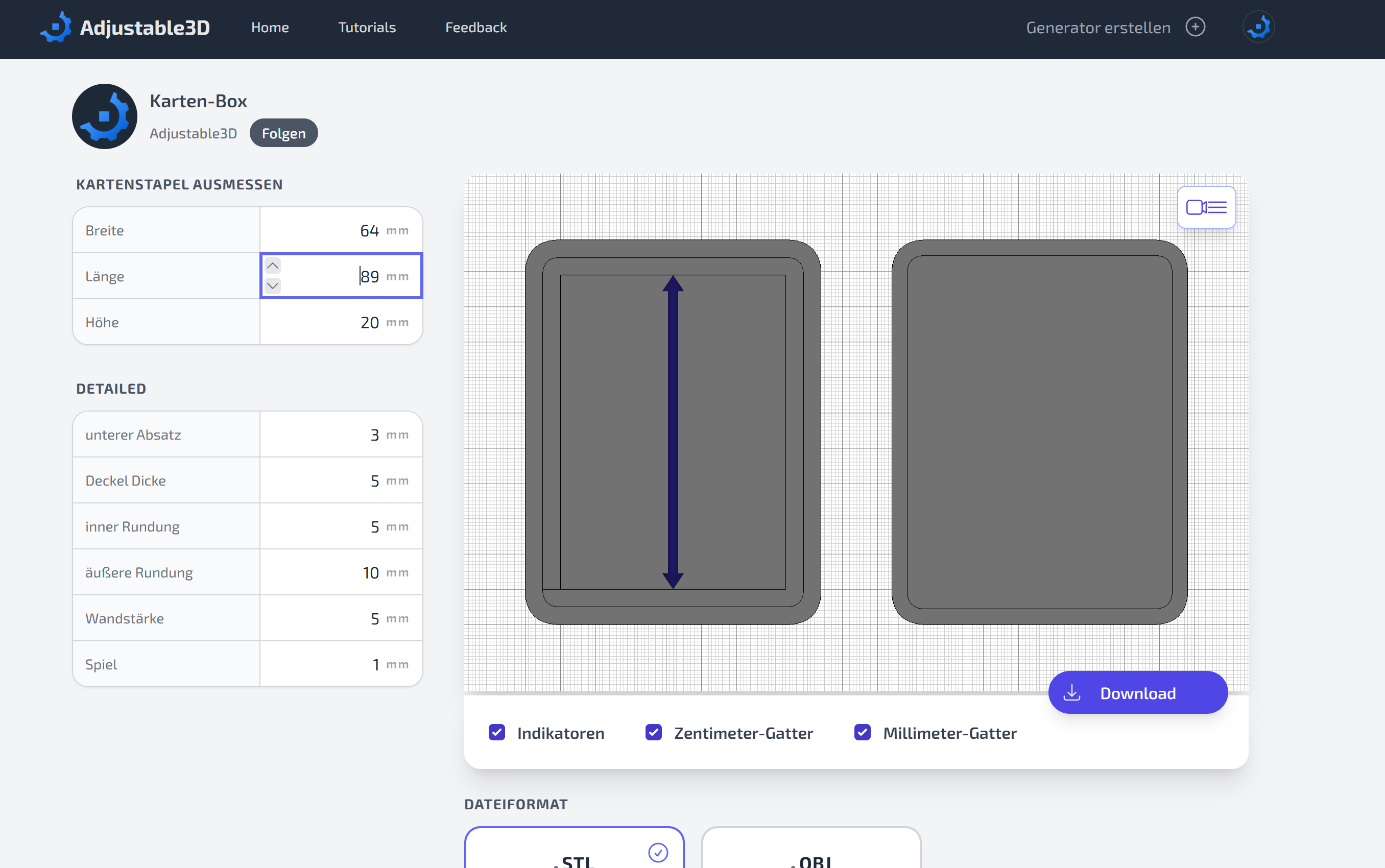Click the Adjustable3D gear logo in navbar
The height and width of the screenshot is (868, 1385).
click(x=56, y=27)
